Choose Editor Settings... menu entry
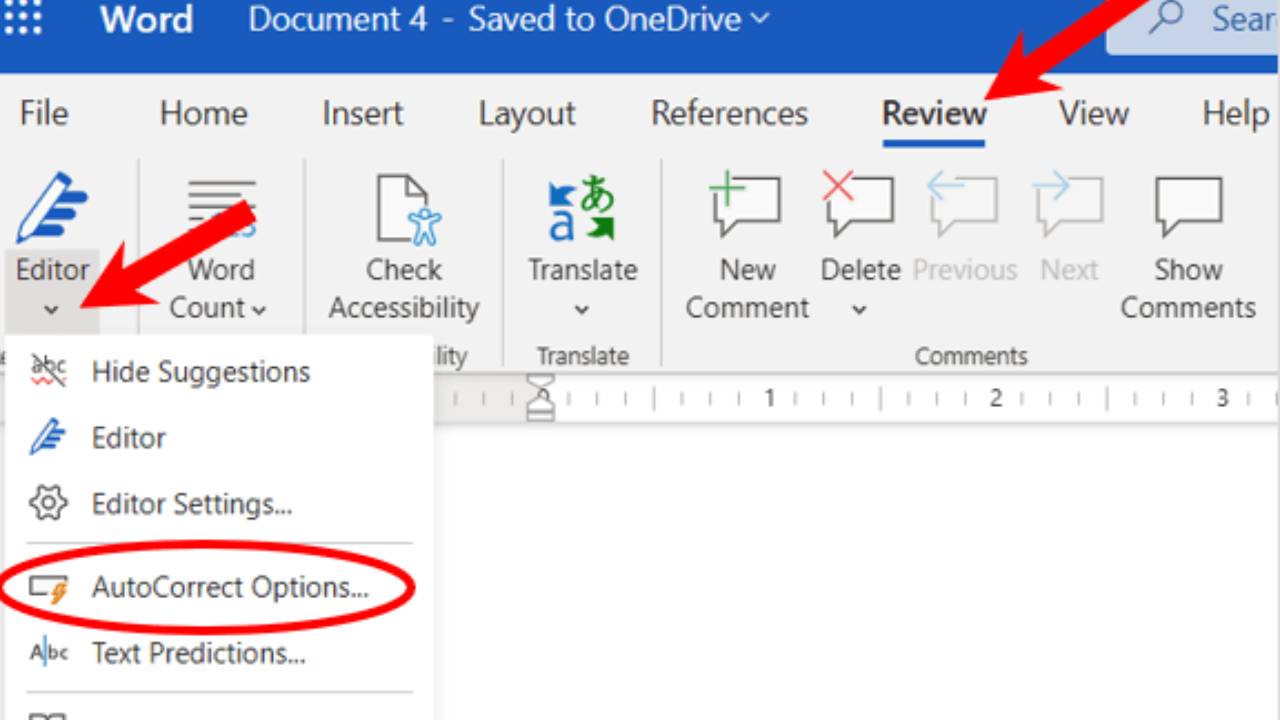 [219, 503]
